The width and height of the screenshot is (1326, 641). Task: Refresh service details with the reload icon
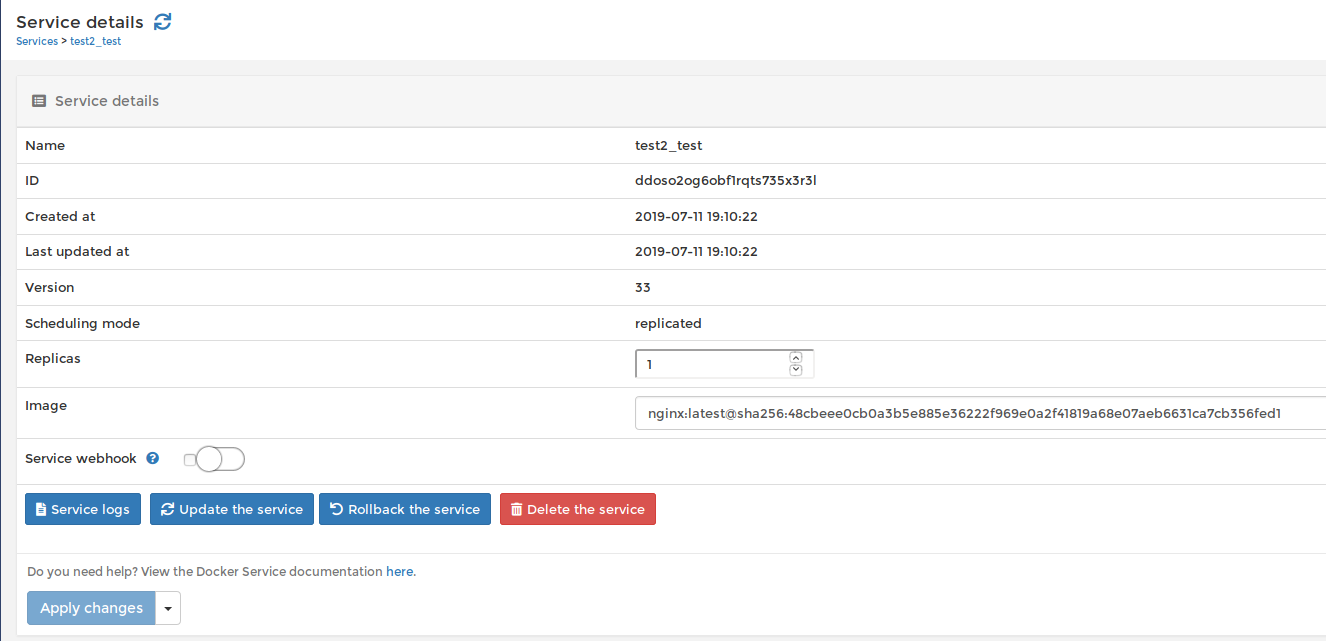[x=163, y=21]
